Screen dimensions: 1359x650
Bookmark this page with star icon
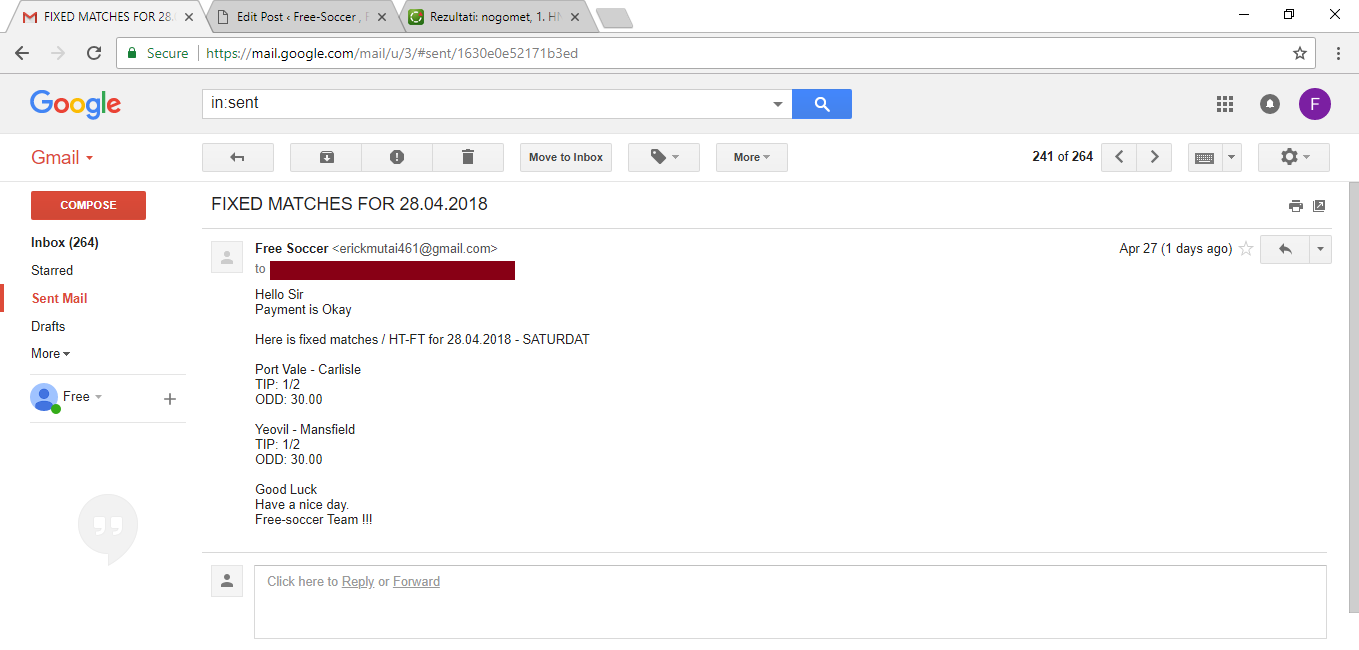(1300, 53)
